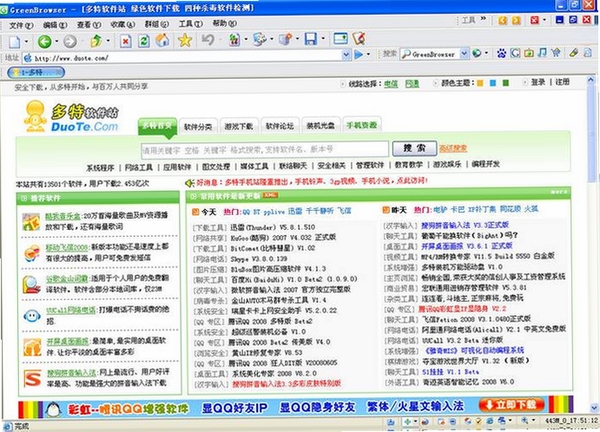Click the red close-page toolbar icon
Viewport: 600px width, 432px height.
(x=535, y=20)
